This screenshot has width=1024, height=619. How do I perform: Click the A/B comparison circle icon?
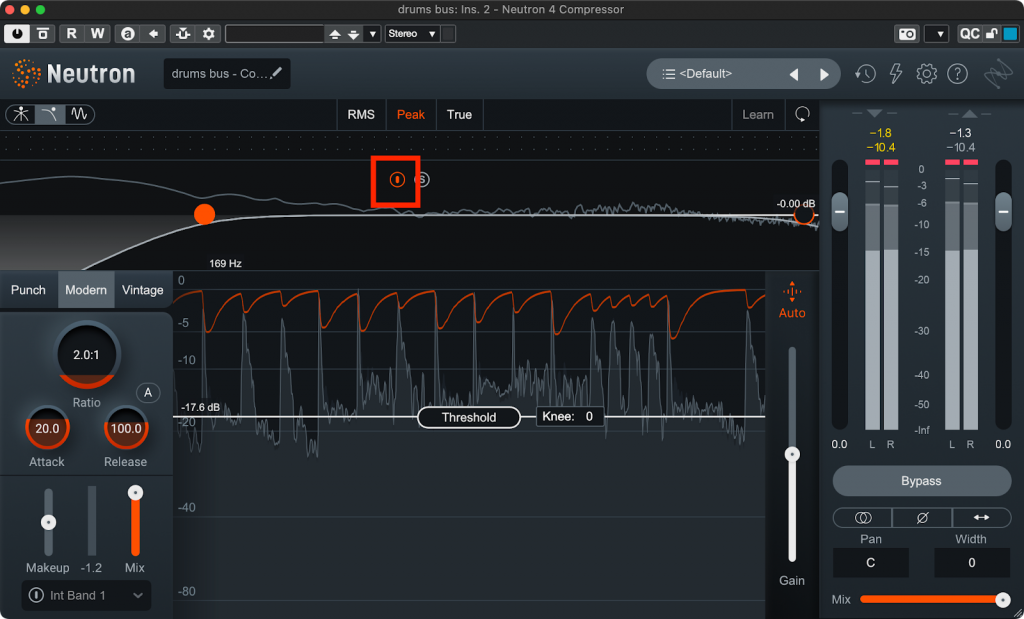pos(127,33)
